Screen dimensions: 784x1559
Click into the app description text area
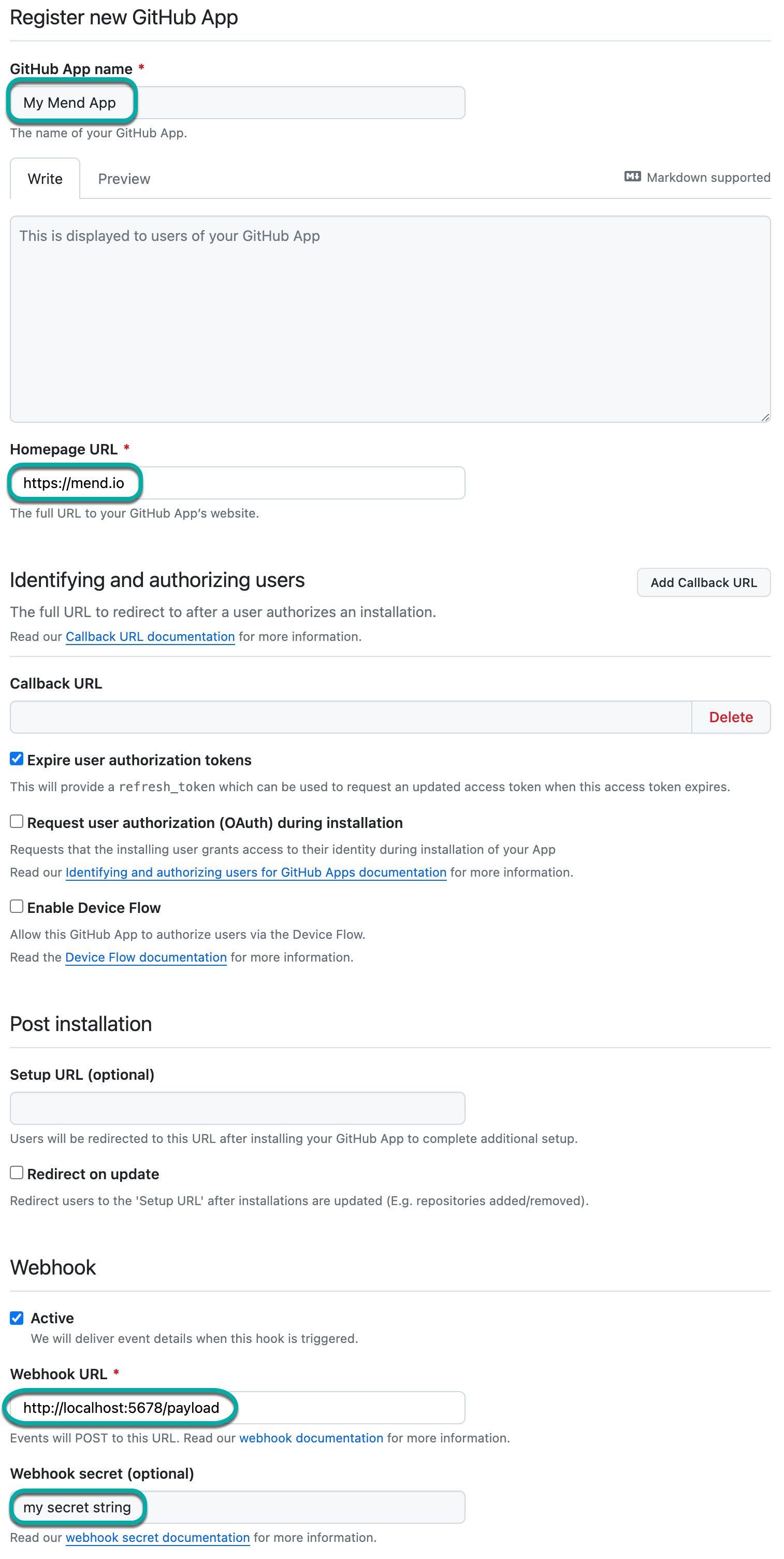pos(390,319)
